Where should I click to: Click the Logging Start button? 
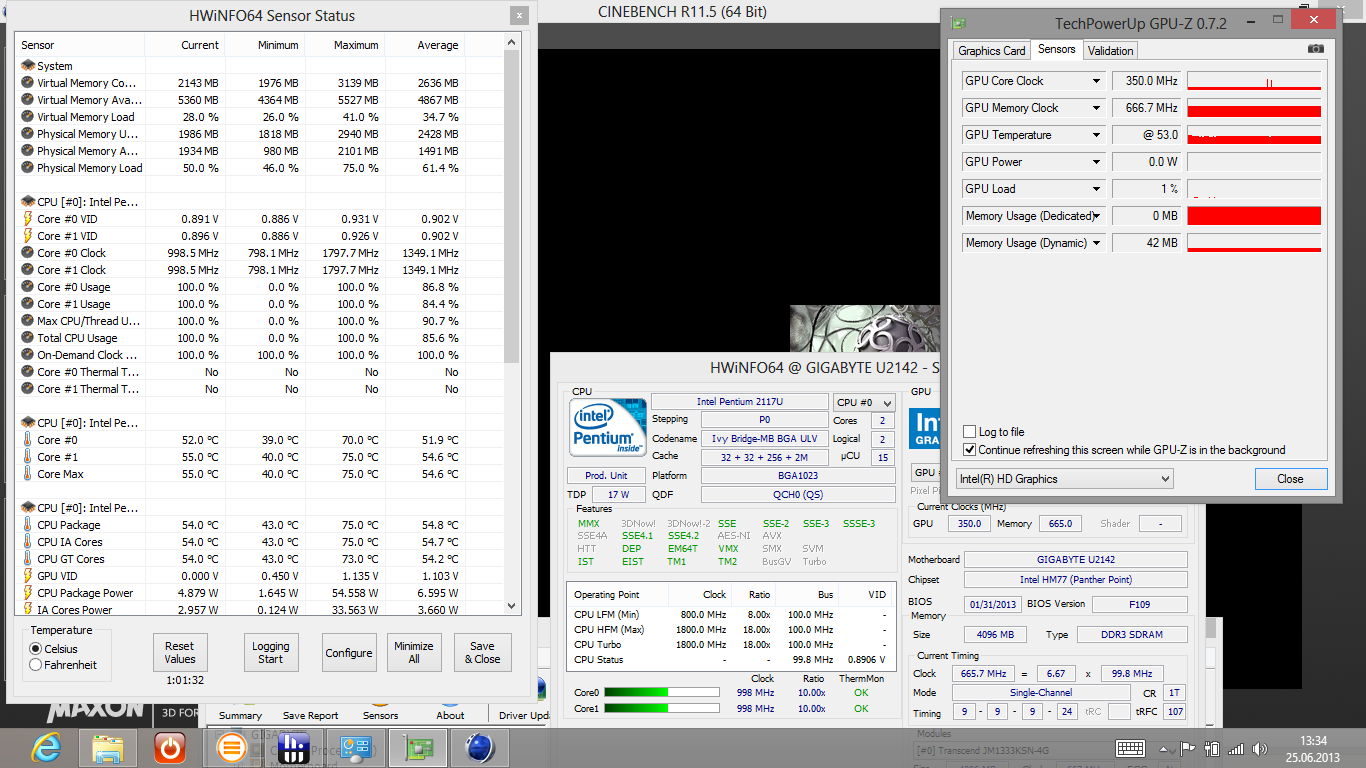click(x=271, y=653)
